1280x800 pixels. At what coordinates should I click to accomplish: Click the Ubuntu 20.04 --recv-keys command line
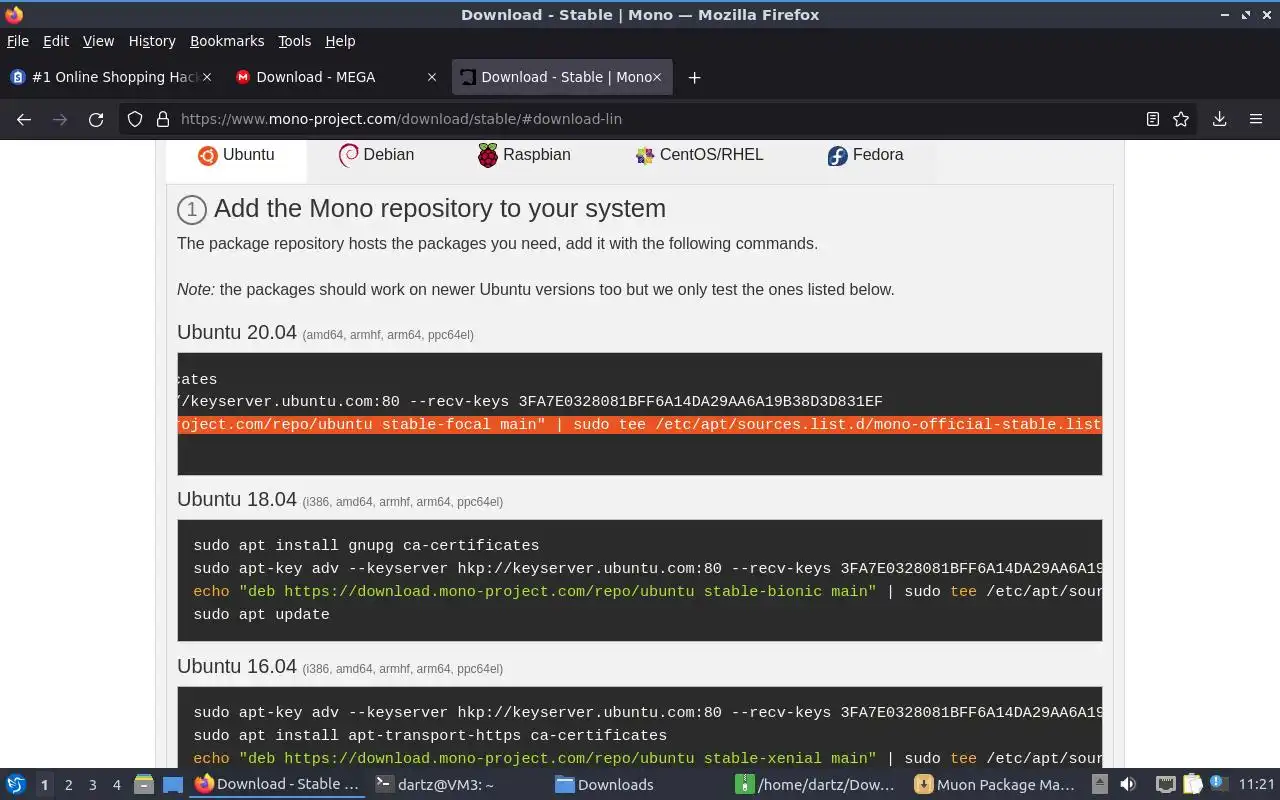[530, 402]
